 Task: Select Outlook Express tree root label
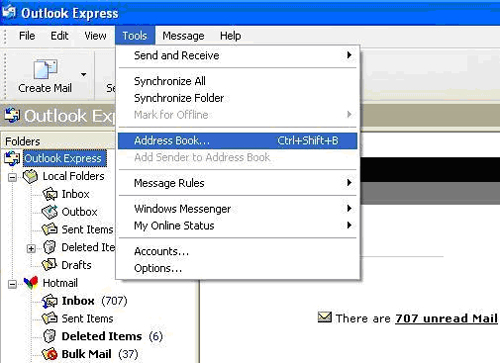65,158
